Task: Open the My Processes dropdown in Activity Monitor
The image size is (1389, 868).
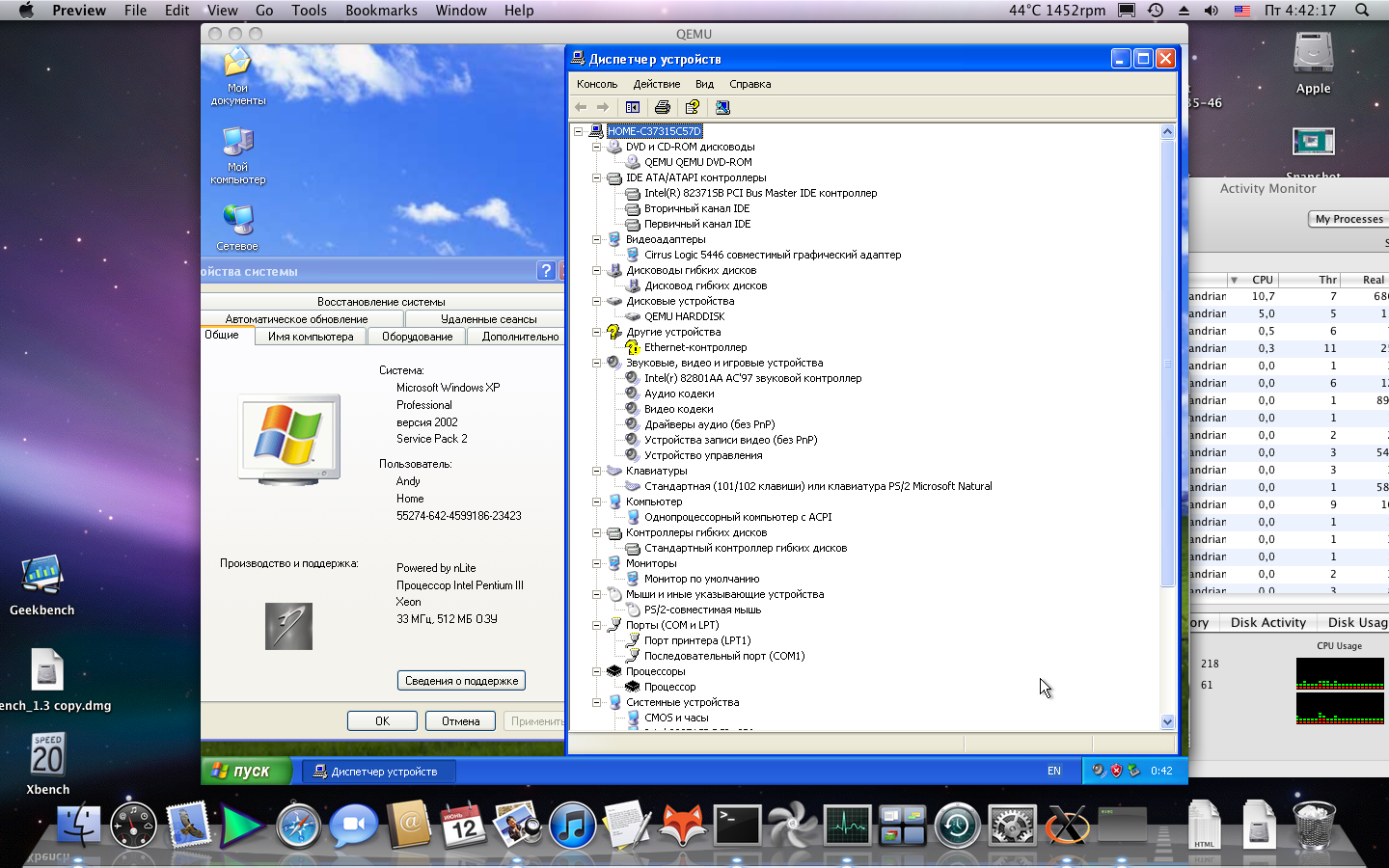Action: pos(1348,219)
